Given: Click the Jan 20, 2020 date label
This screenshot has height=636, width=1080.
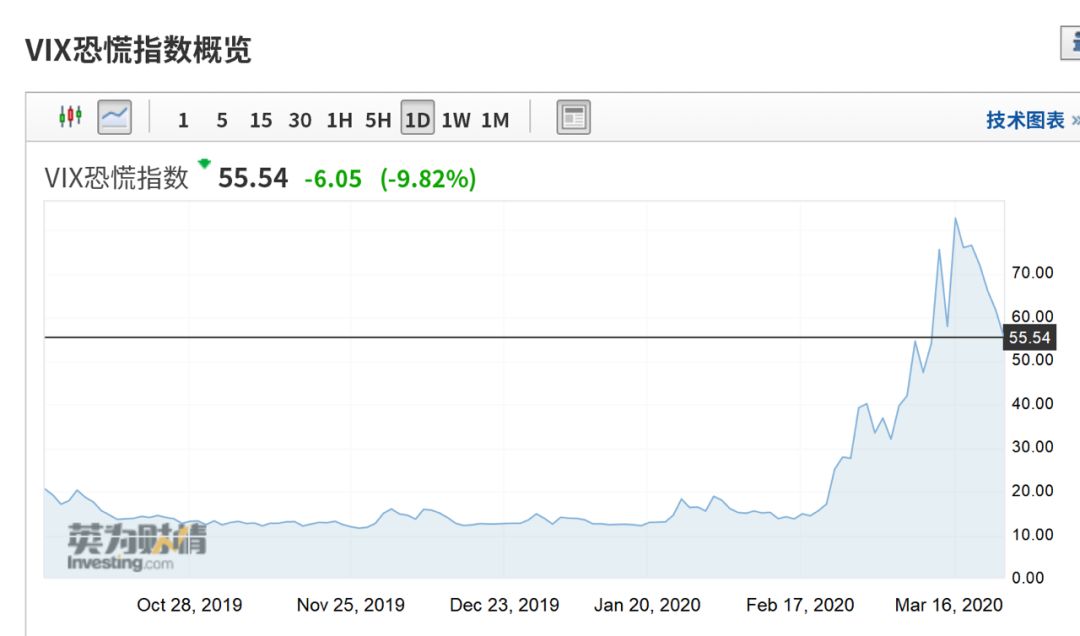Looking at the screenshot, I should [647, 605].
